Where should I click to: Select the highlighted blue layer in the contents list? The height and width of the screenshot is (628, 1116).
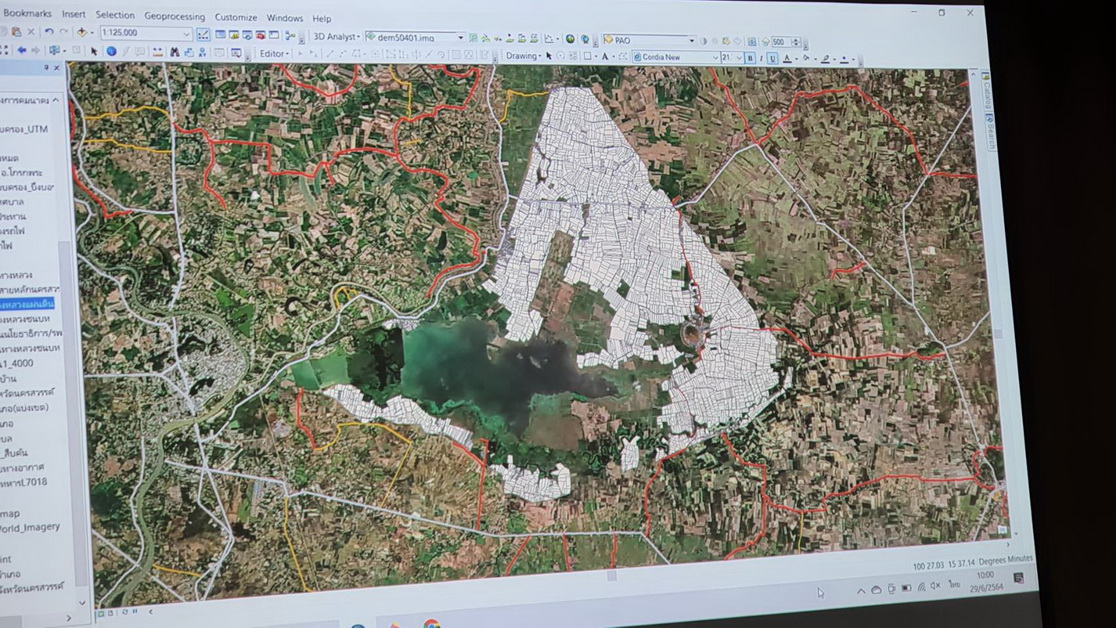click(x=27, y=304)
